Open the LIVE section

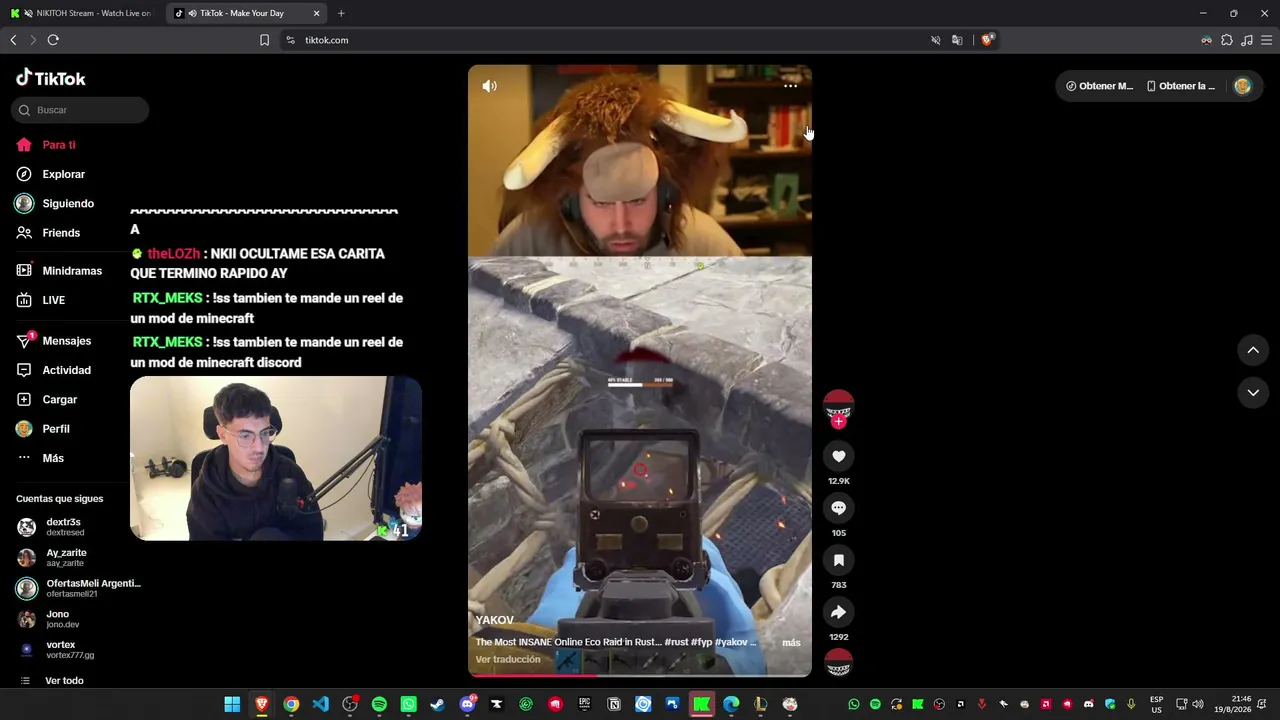41,300
